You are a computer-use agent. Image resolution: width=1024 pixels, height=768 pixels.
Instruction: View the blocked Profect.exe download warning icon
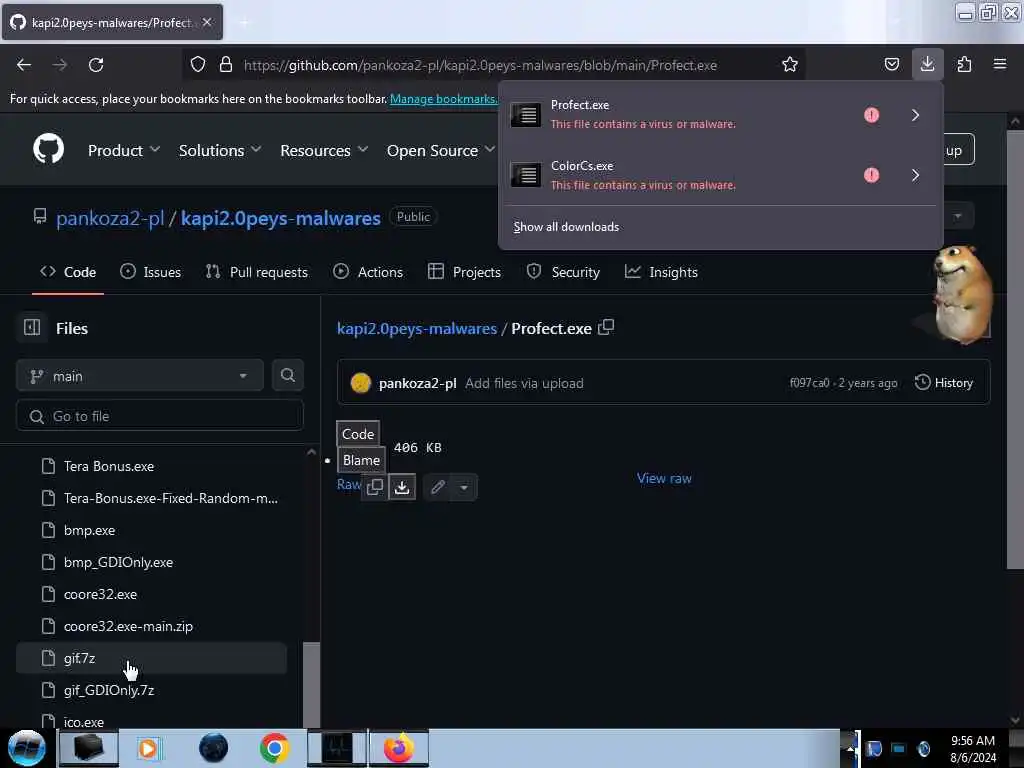coord(871,115)
